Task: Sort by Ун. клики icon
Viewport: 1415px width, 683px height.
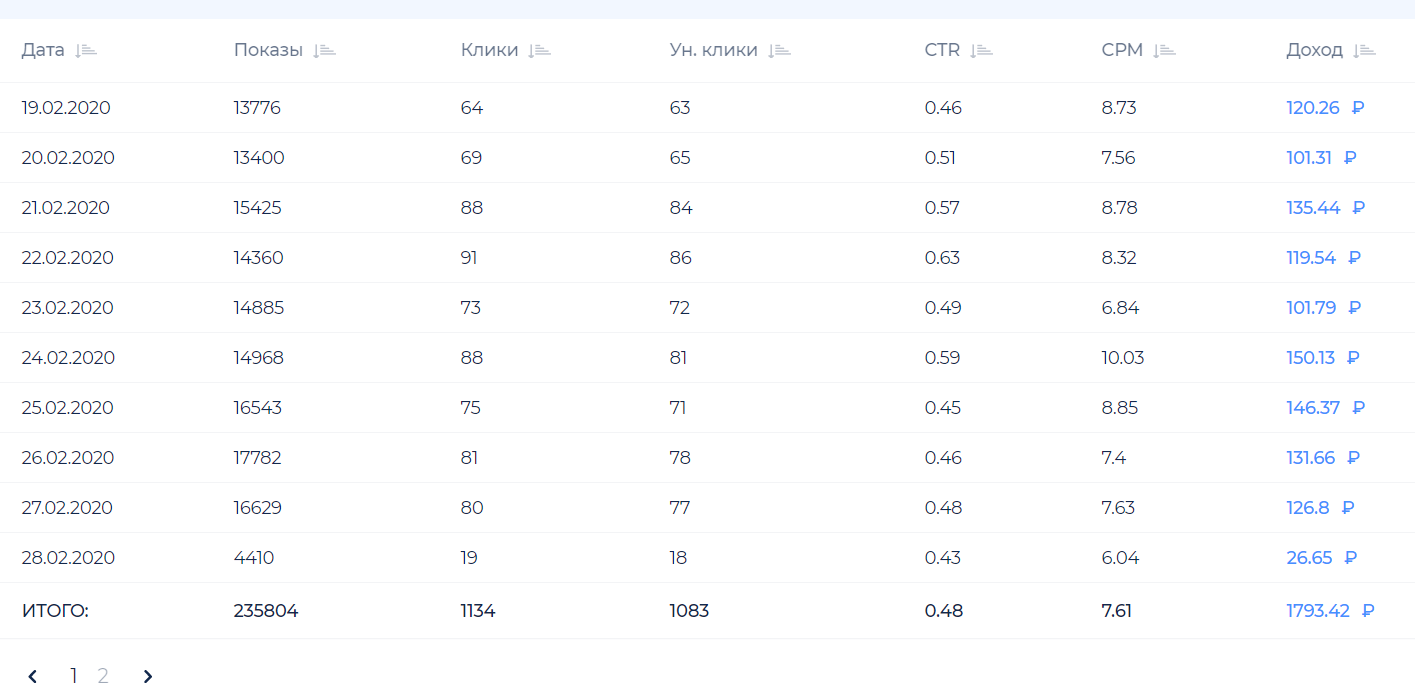Action: pyautogui.click(x=779, y=51)
